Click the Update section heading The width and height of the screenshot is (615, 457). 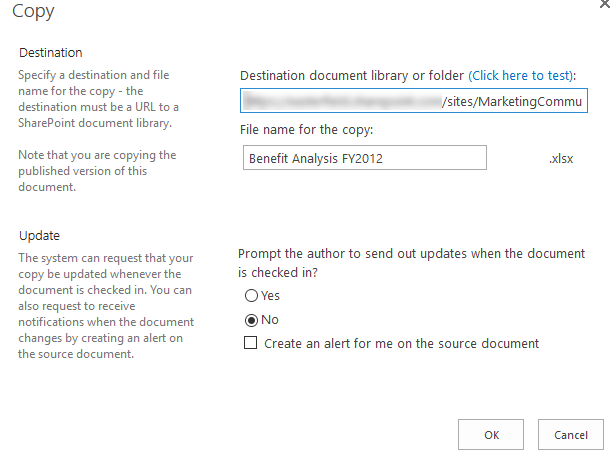pyautogui.click(x=40, y=235)
